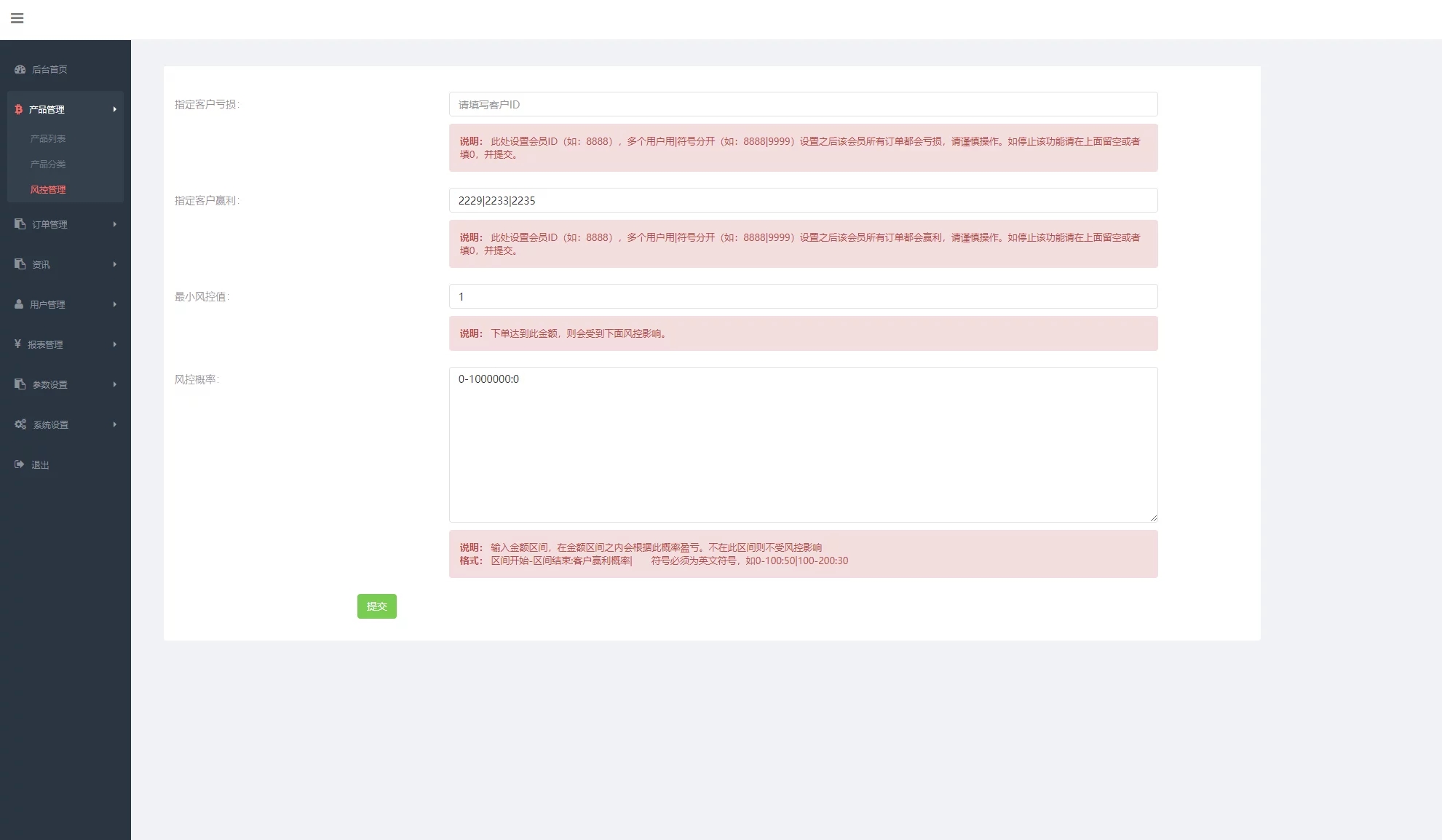Click the dashboard icon beside 后台首页

(x=20, y=69)
